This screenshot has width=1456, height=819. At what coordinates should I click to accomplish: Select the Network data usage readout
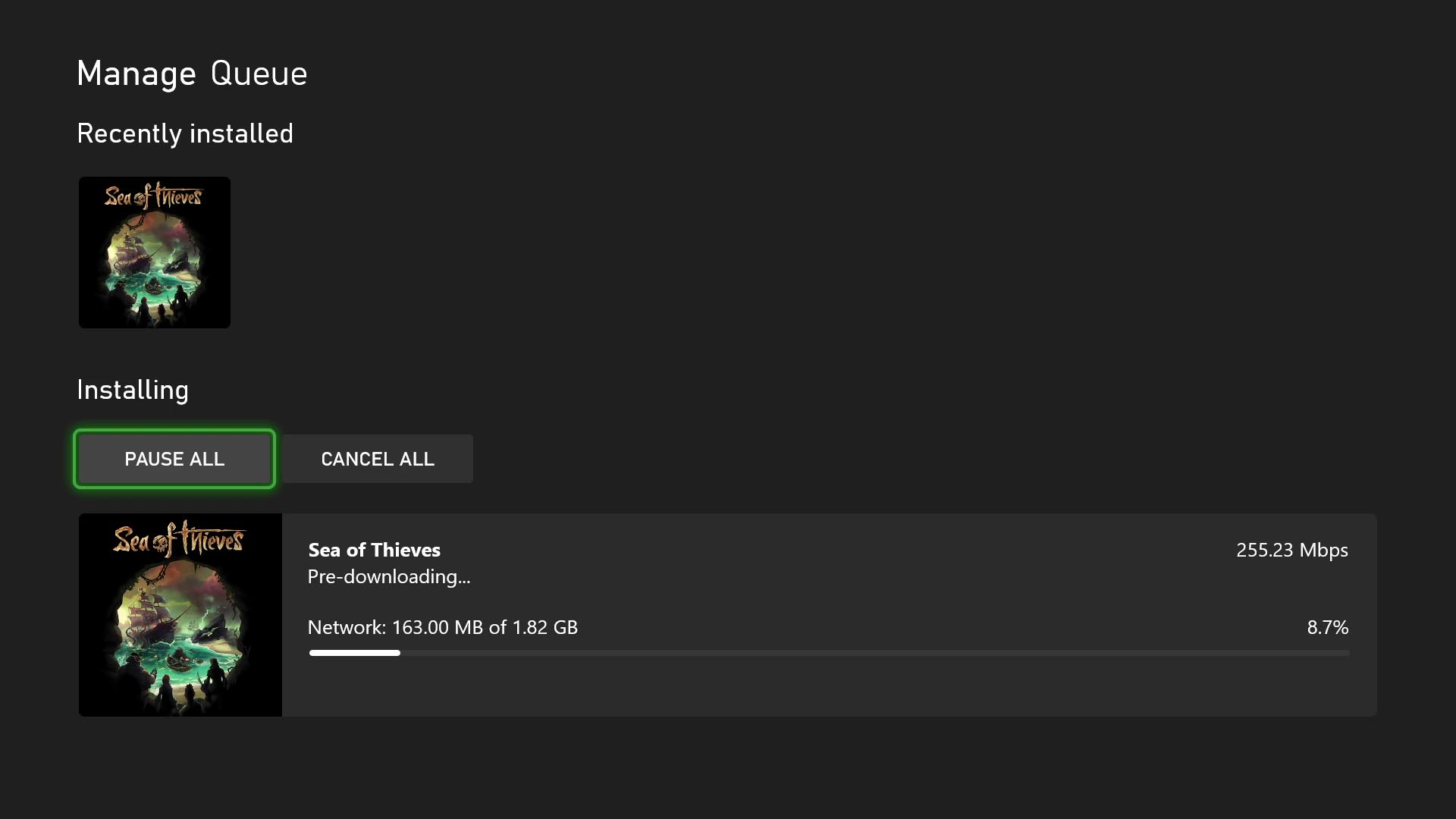coord(442,627)
